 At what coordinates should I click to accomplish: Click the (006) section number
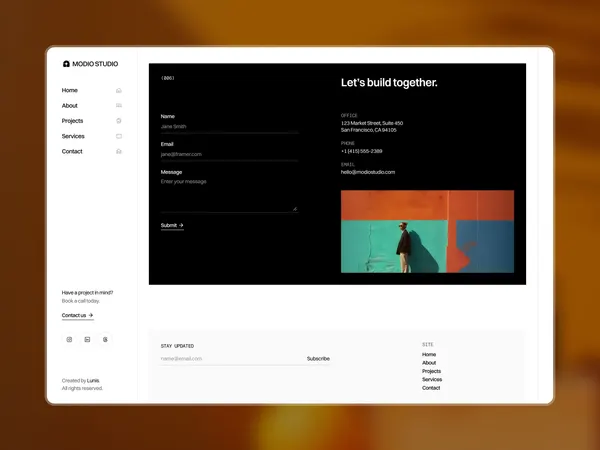coord(168,78)
